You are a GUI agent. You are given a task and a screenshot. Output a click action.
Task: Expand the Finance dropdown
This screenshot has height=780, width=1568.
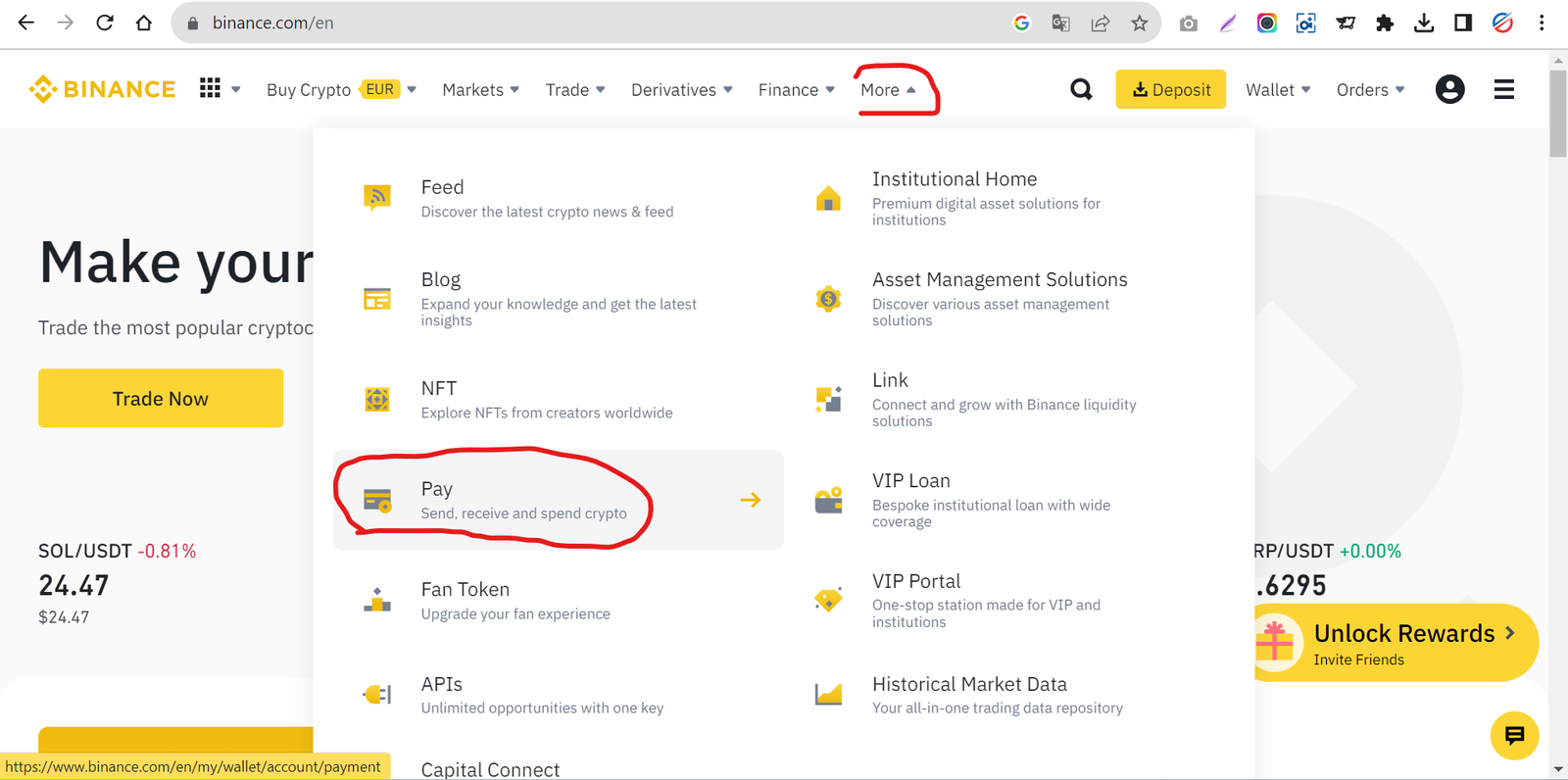(x=830, y=89)
